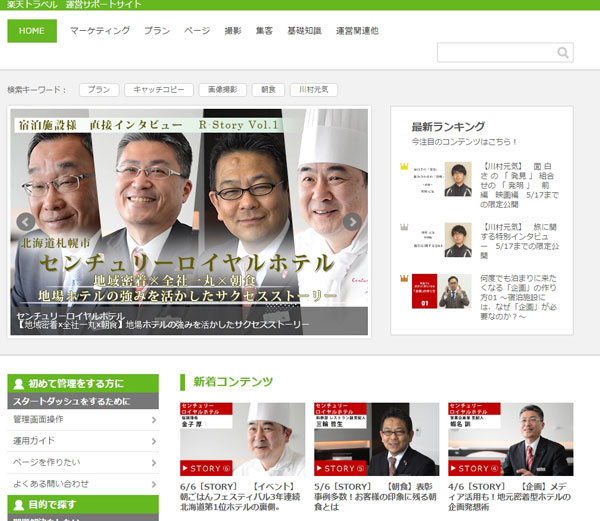600x521 pixels.
Task: Open 6/6 [STORY] 朝ごはんフェスティバル article link
Action: point(240,497)
